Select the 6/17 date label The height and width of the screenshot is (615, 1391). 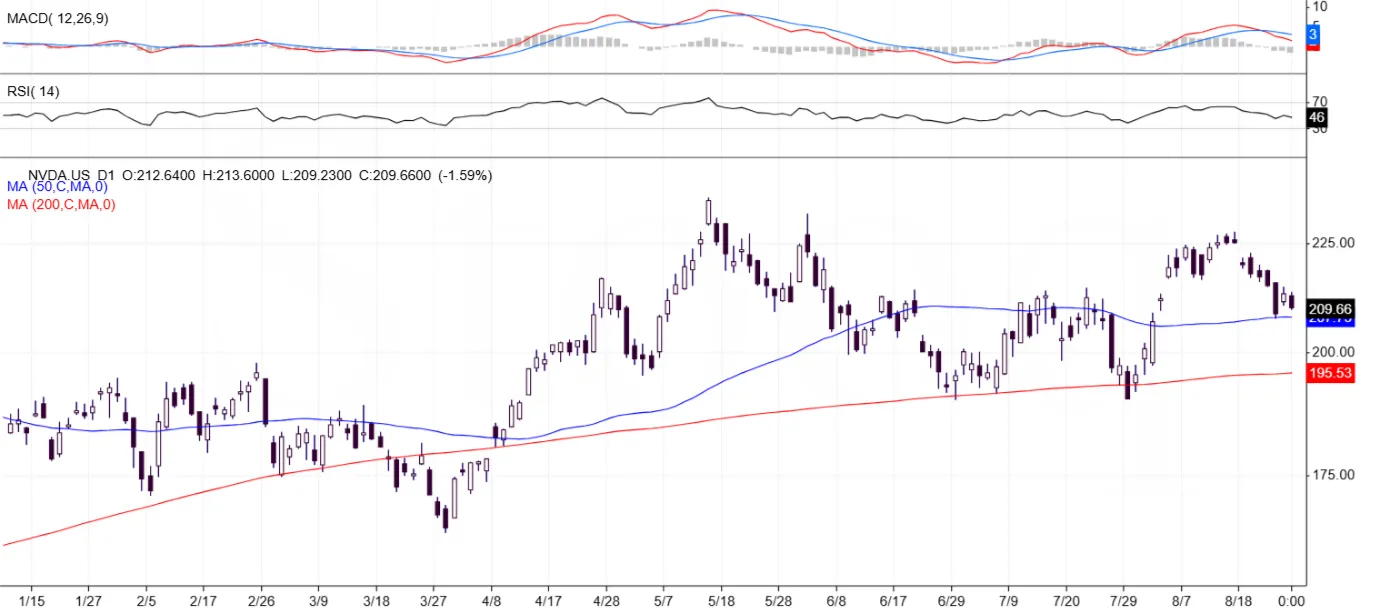[893, 600]
